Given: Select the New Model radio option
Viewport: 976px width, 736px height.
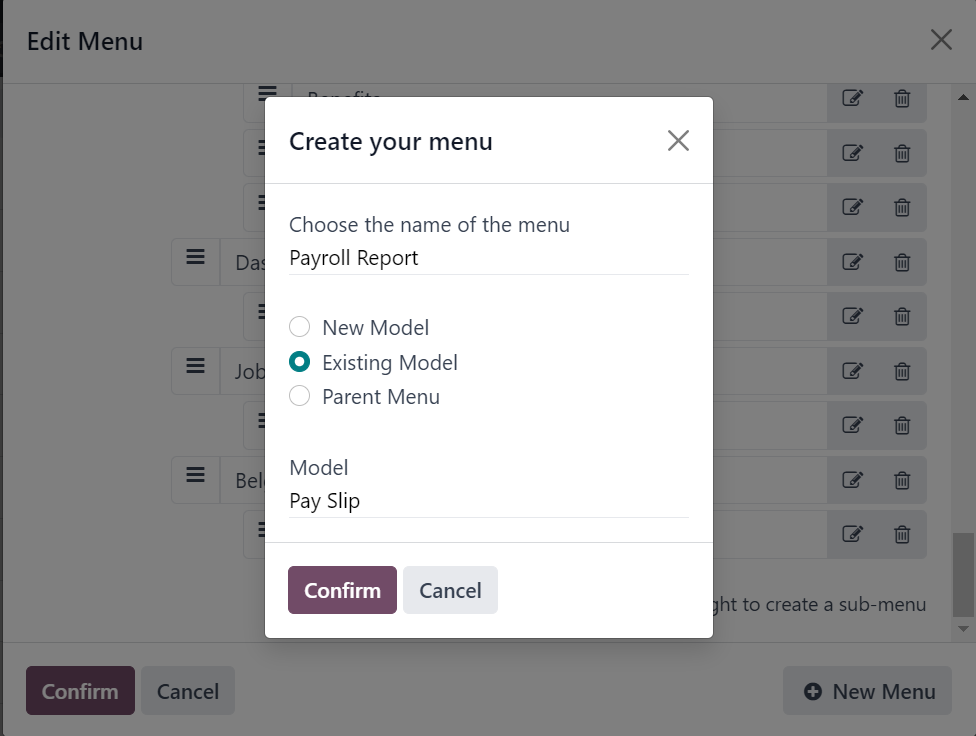Looking at the screenshot, I should [299, 327].
